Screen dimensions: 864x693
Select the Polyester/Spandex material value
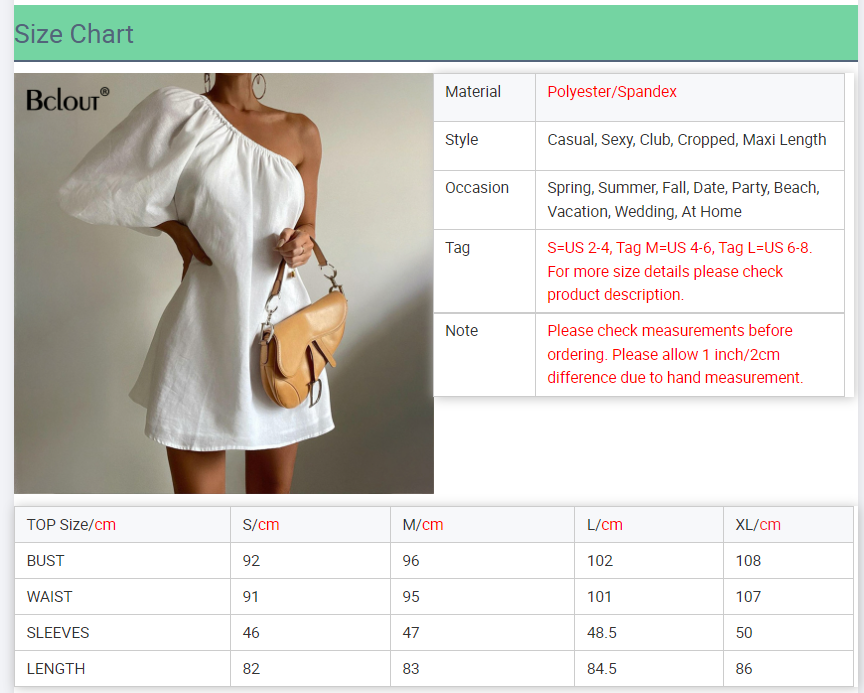click(612, 92)
